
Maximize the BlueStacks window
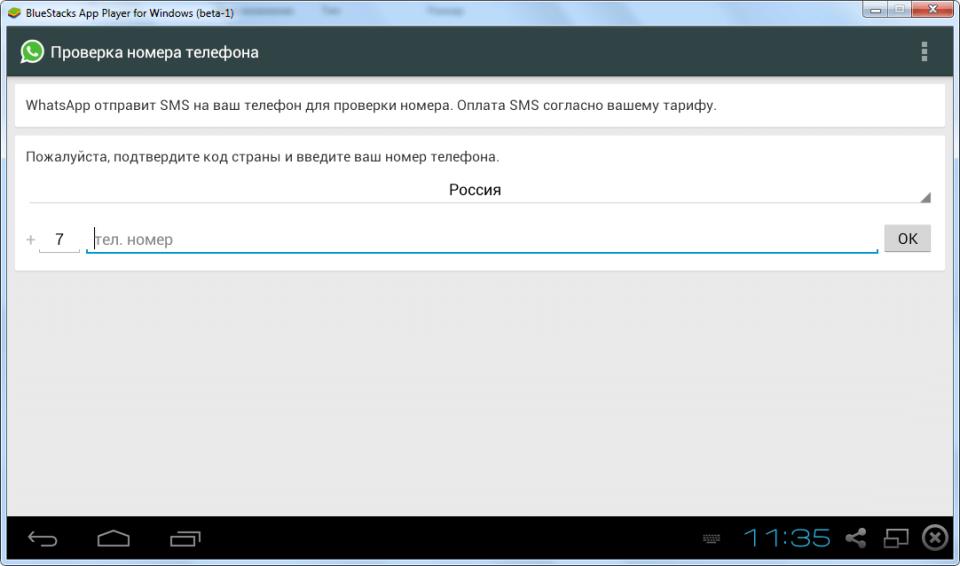click(902, 10)
